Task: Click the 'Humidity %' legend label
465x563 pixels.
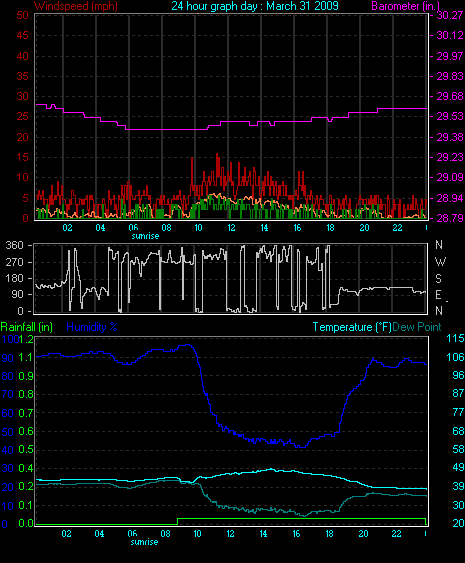Action: [x=92, y=327]
